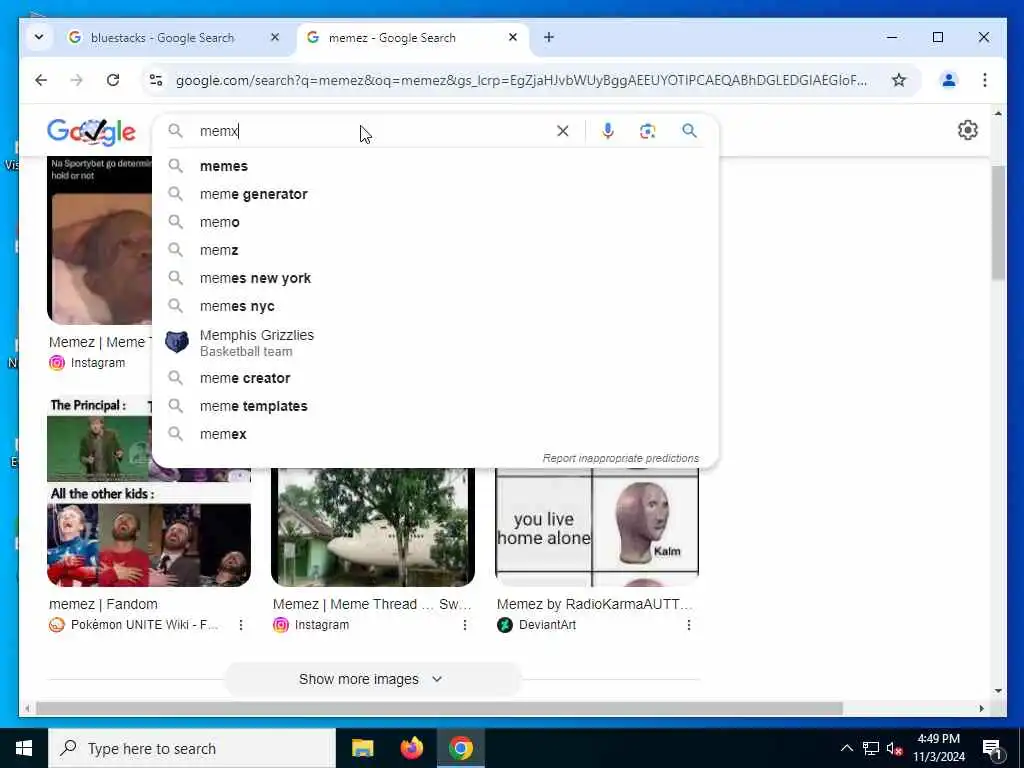Search by image with Lens

[647, 131]
